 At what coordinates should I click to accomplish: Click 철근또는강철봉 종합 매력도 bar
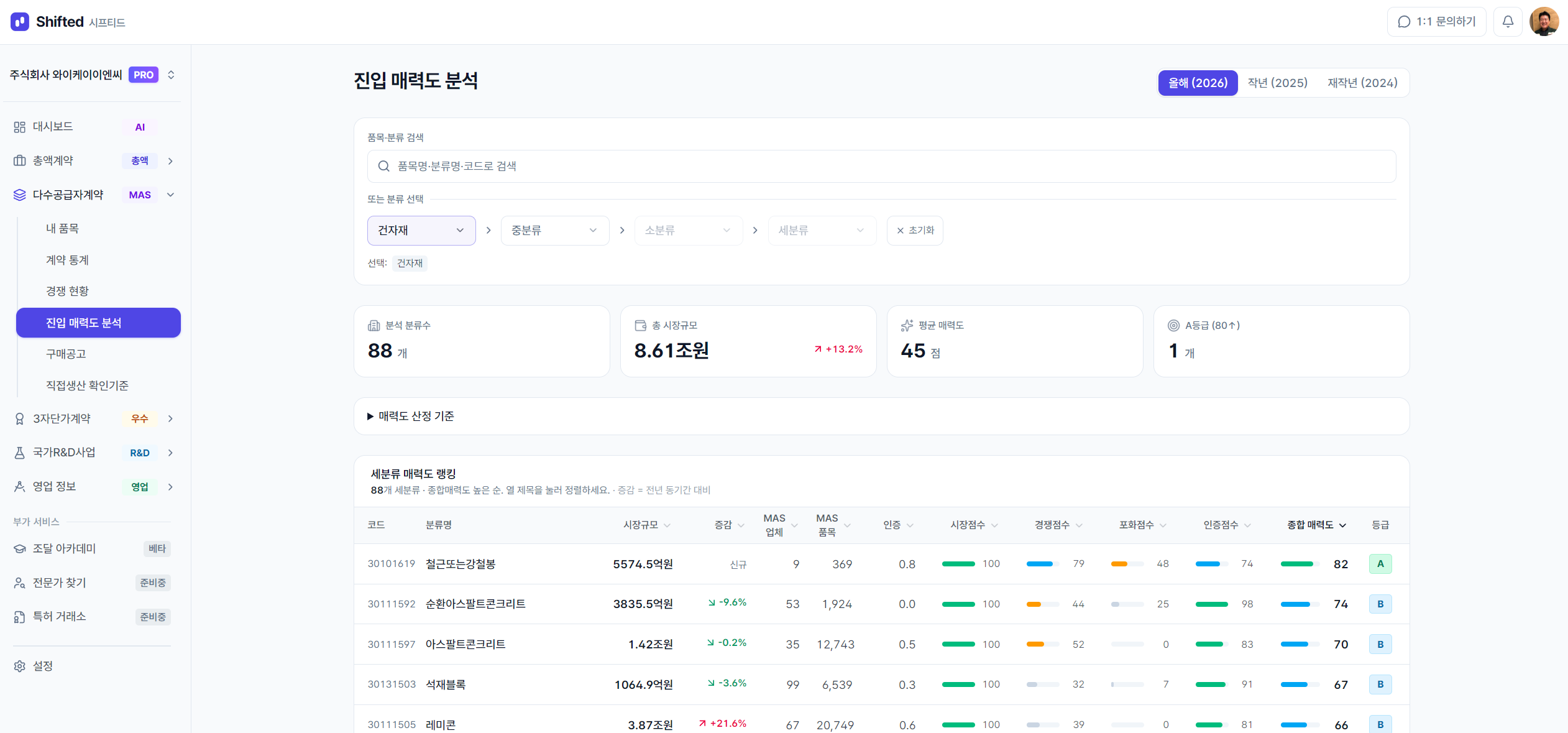coord(1300,564)
